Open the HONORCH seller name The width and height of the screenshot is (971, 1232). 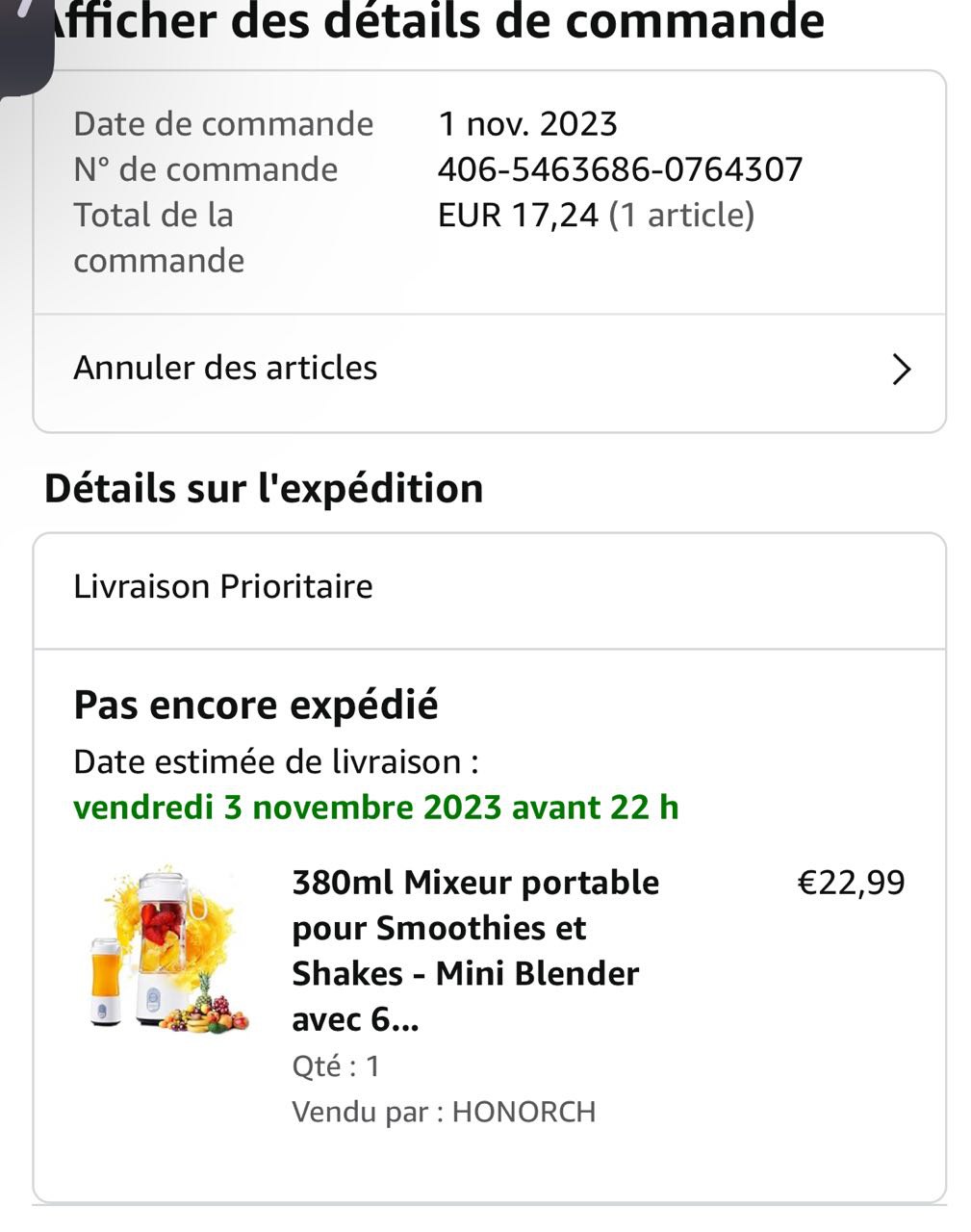[x=524, y=1112]
